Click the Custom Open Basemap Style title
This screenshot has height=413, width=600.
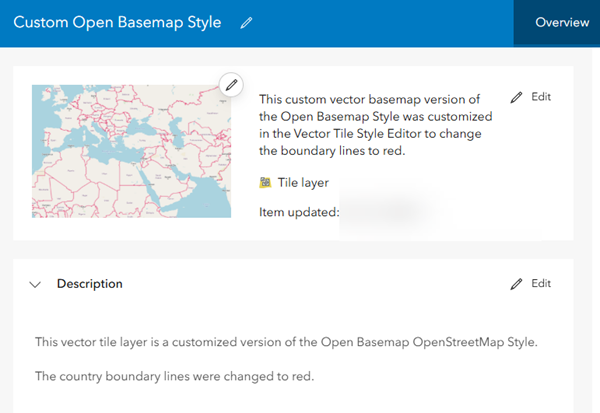(x=117, y=23)
